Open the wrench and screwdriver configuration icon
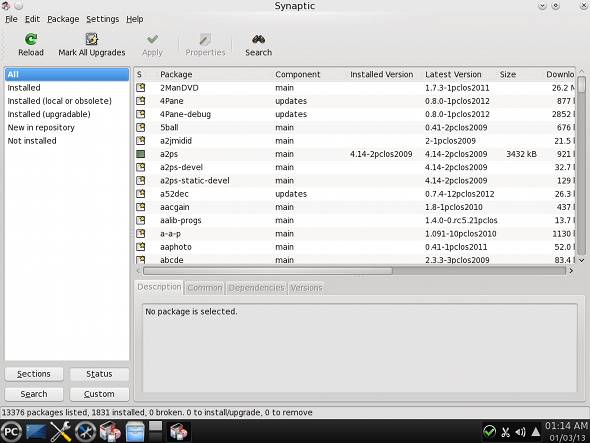 [x=61, y=432]
